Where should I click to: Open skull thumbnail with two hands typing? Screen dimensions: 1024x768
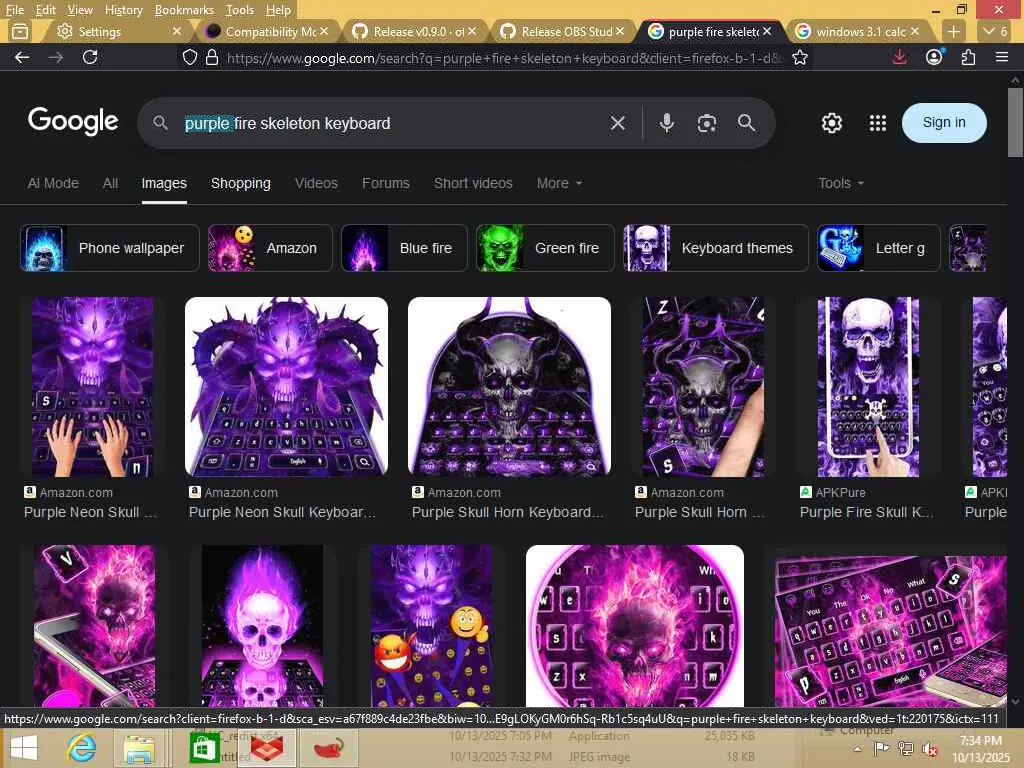coord(93,387)
